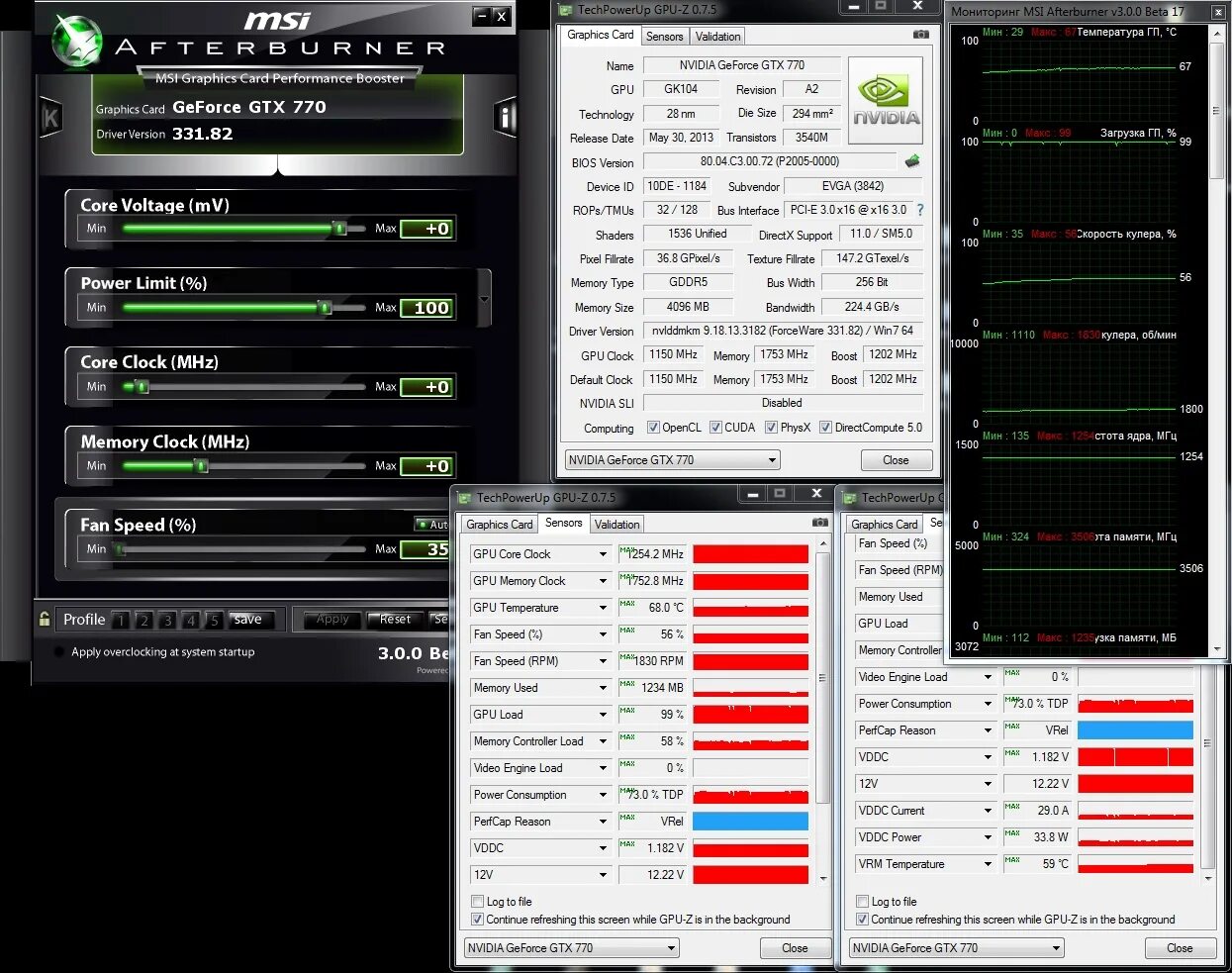This screenshot has width=1232, height=973.
Task: Click the red GPU Load sensor graph in middle window
Action: click(x=750, y=715)
